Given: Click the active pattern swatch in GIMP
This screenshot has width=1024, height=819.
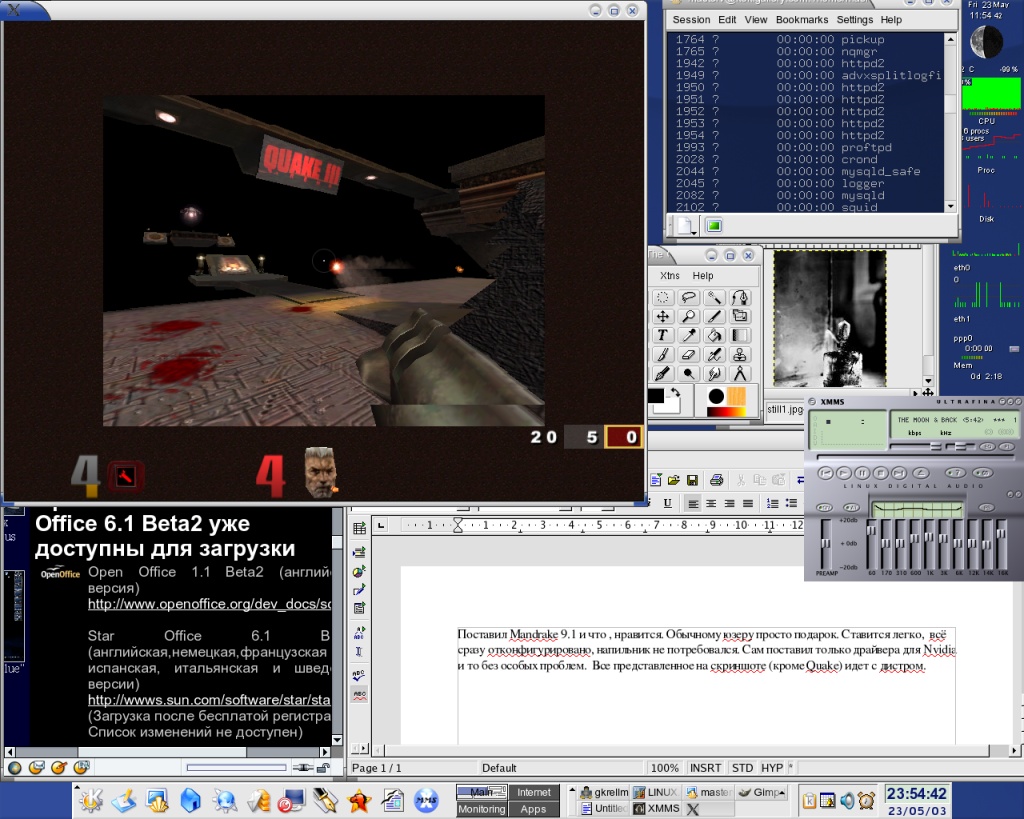Looking at the screenshot, I should tap(736, 396).
